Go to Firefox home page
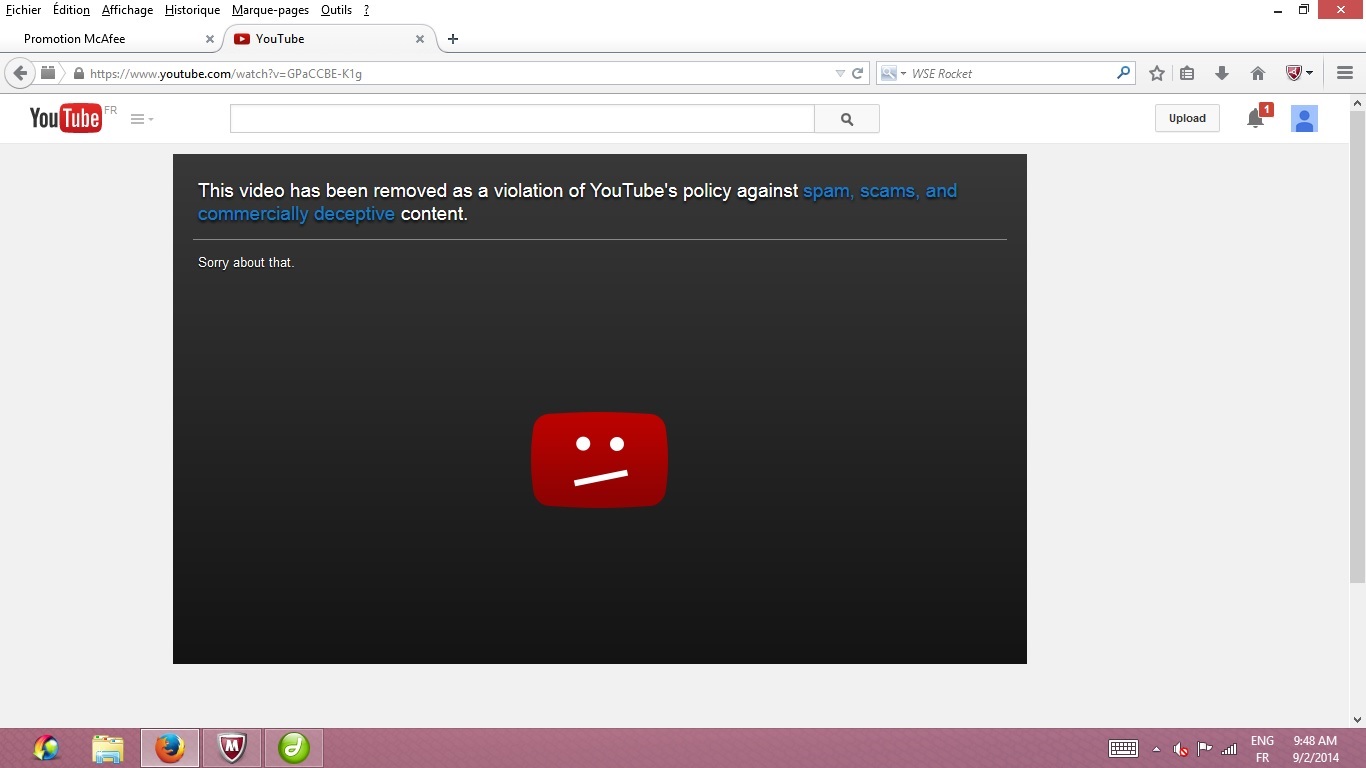 pyautogui.click(x=1258, y=73)
